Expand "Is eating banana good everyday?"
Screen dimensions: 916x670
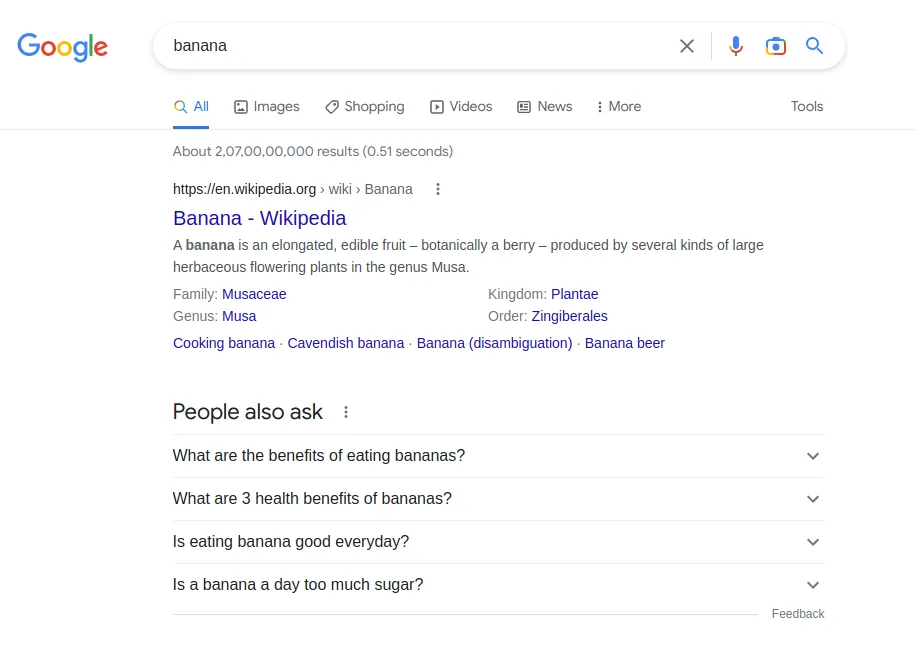pos(498,541)
